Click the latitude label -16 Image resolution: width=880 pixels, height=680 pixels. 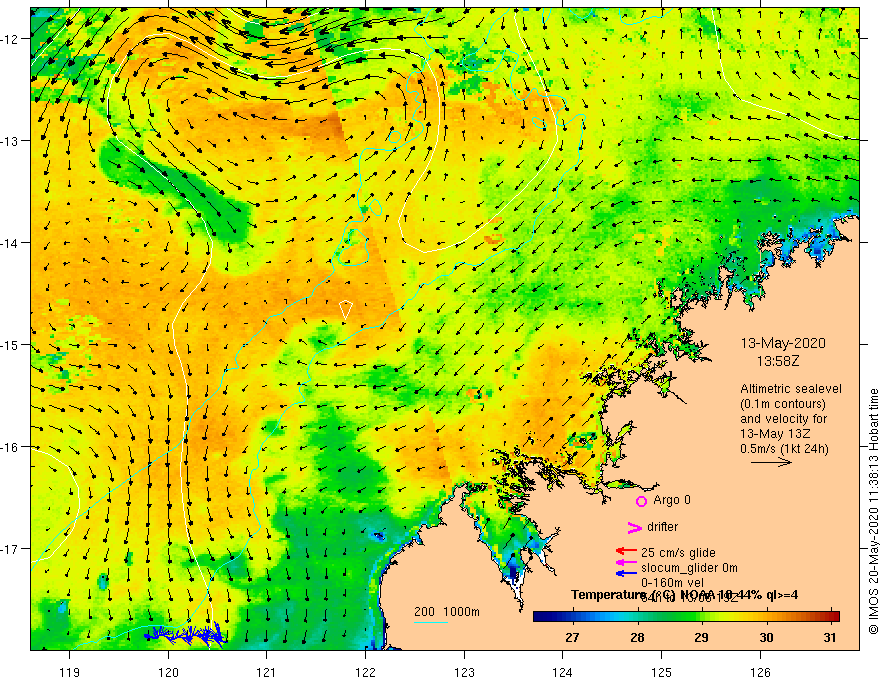pyautogui.click(x=10, y=447)
